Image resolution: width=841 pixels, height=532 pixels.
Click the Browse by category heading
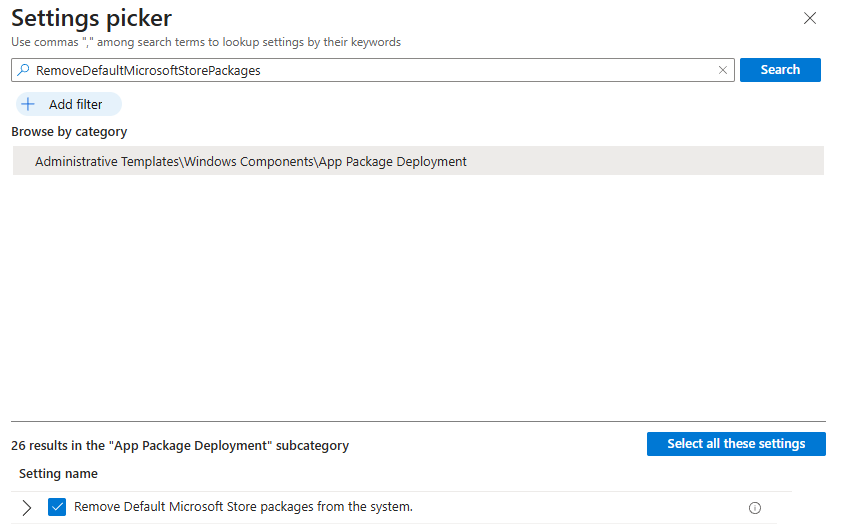(69, 132)
